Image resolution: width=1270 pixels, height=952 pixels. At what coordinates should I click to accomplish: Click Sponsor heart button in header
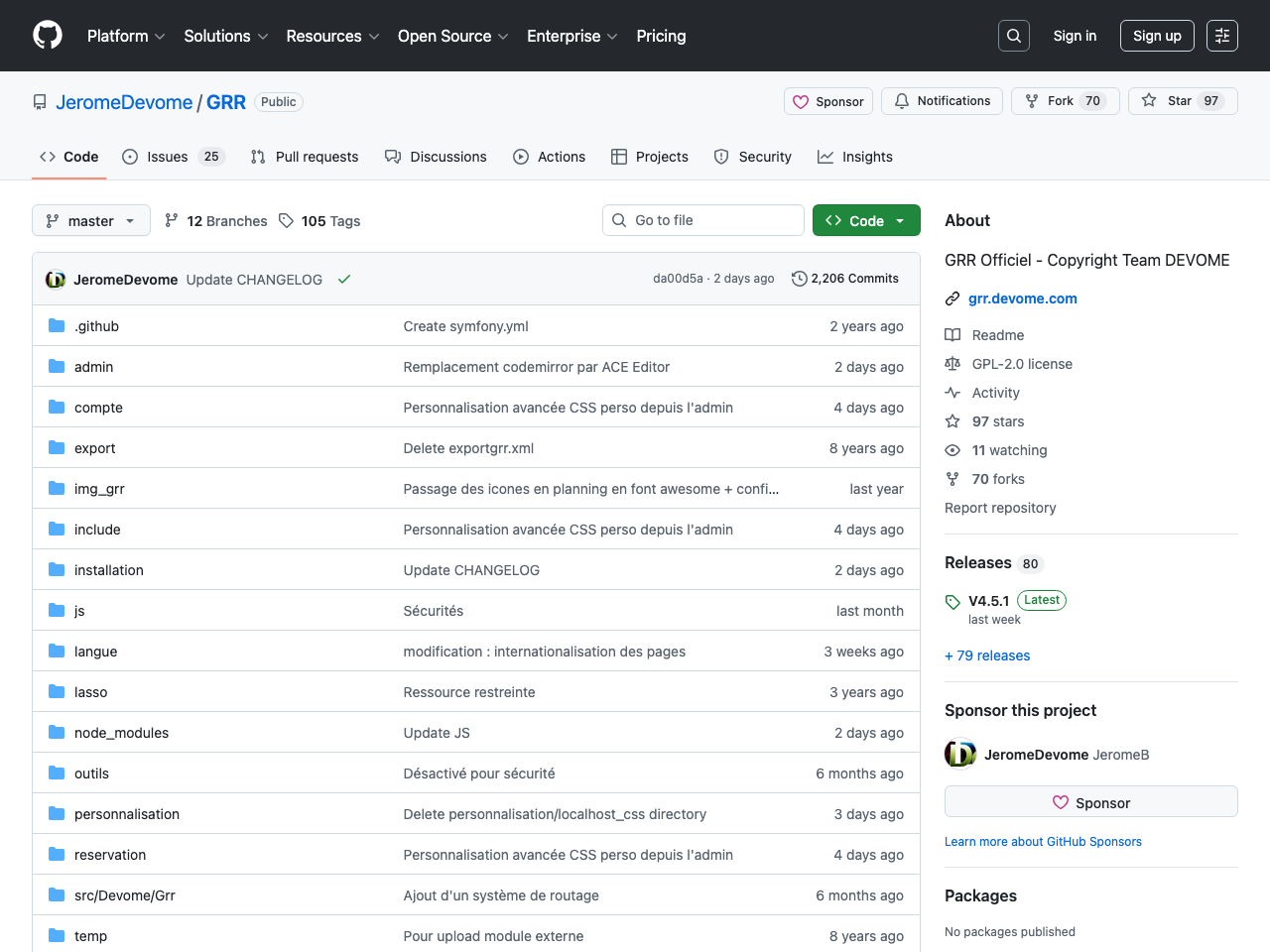click(x=827, y=101)
